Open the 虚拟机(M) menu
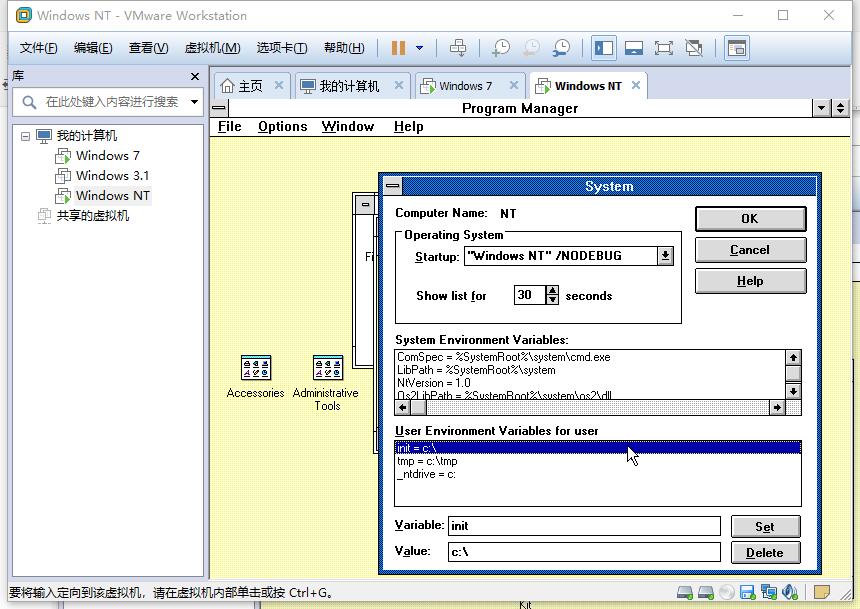Image resolution: width=860 pixels, height=609 pixels. click(x=212, y=48)
